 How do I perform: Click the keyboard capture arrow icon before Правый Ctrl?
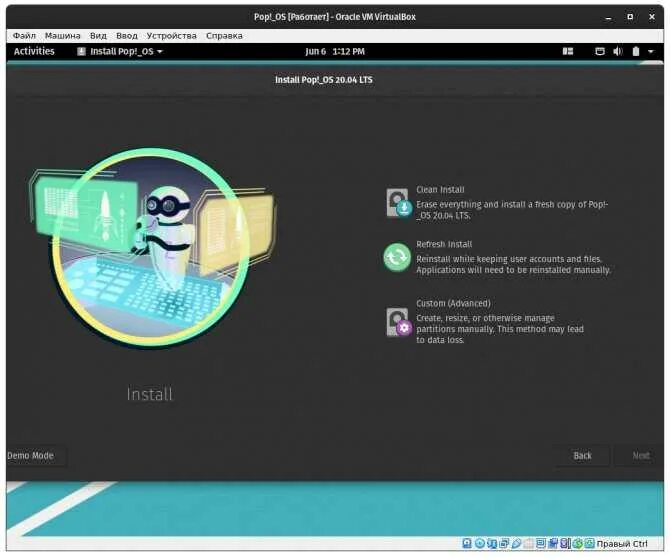pos(589,543)
